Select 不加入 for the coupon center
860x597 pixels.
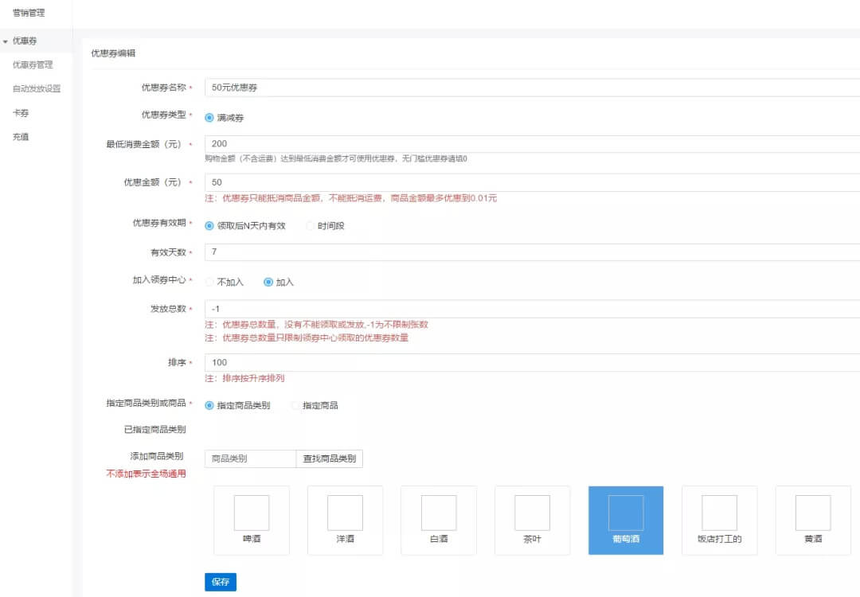pyautogui.click(x=210, y=282)
